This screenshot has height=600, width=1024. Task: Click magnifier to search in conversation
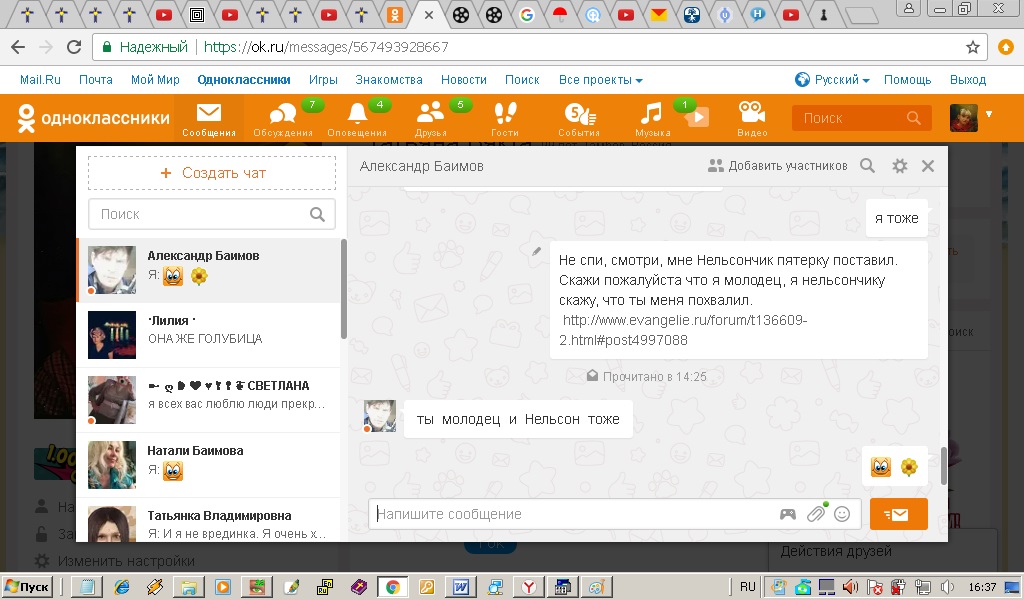[868, 166]
